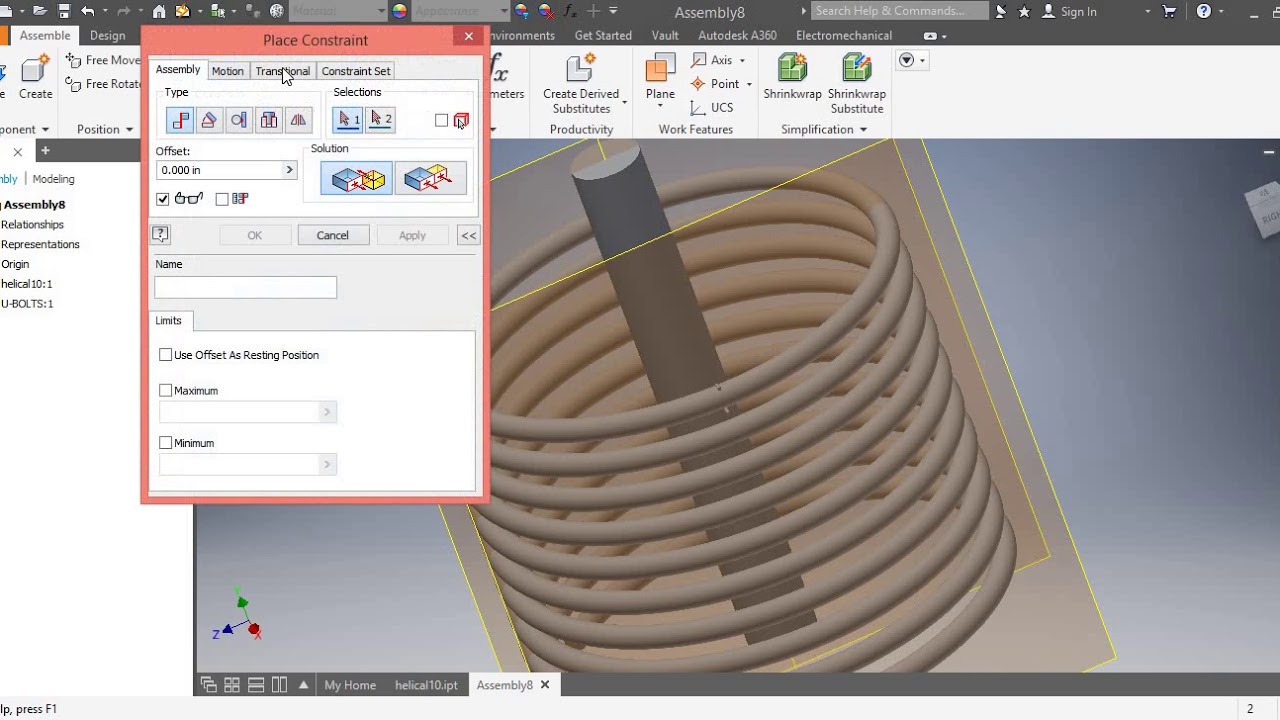Activate First Selection button
Viewport: 1280px width, 720px height.
click(348, 120)
